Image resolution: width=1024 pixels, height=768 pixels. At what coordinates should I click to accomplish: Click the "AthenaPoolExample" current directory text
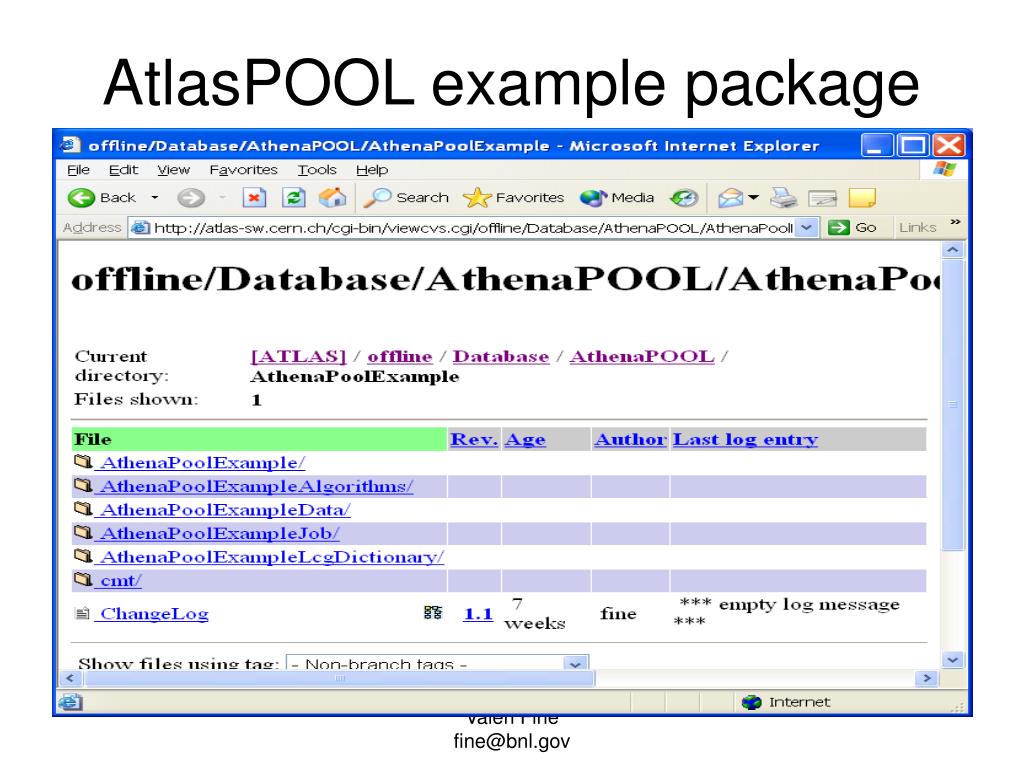click(355, 377)
